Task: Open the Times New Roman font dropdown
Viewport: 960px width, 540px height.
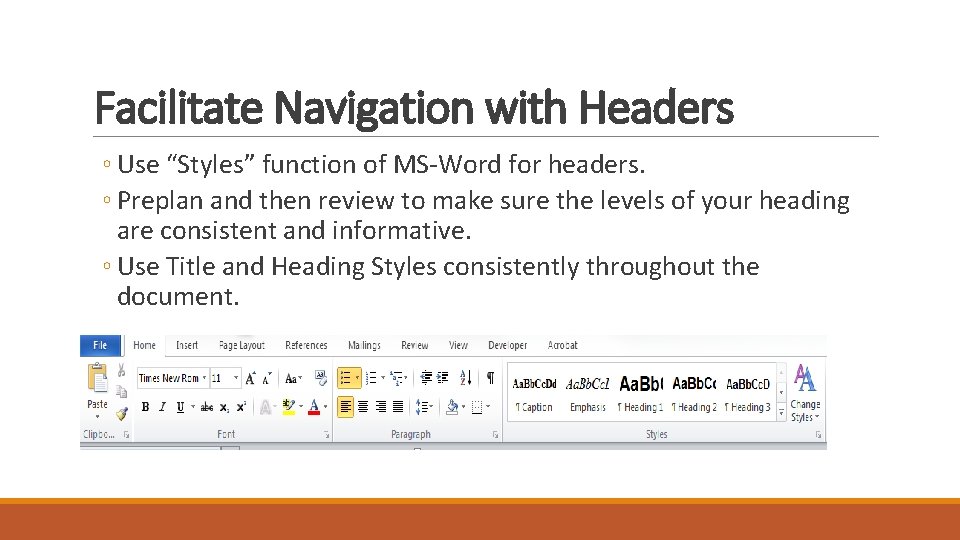Action: pyautogui.click(x=204, y=378)
